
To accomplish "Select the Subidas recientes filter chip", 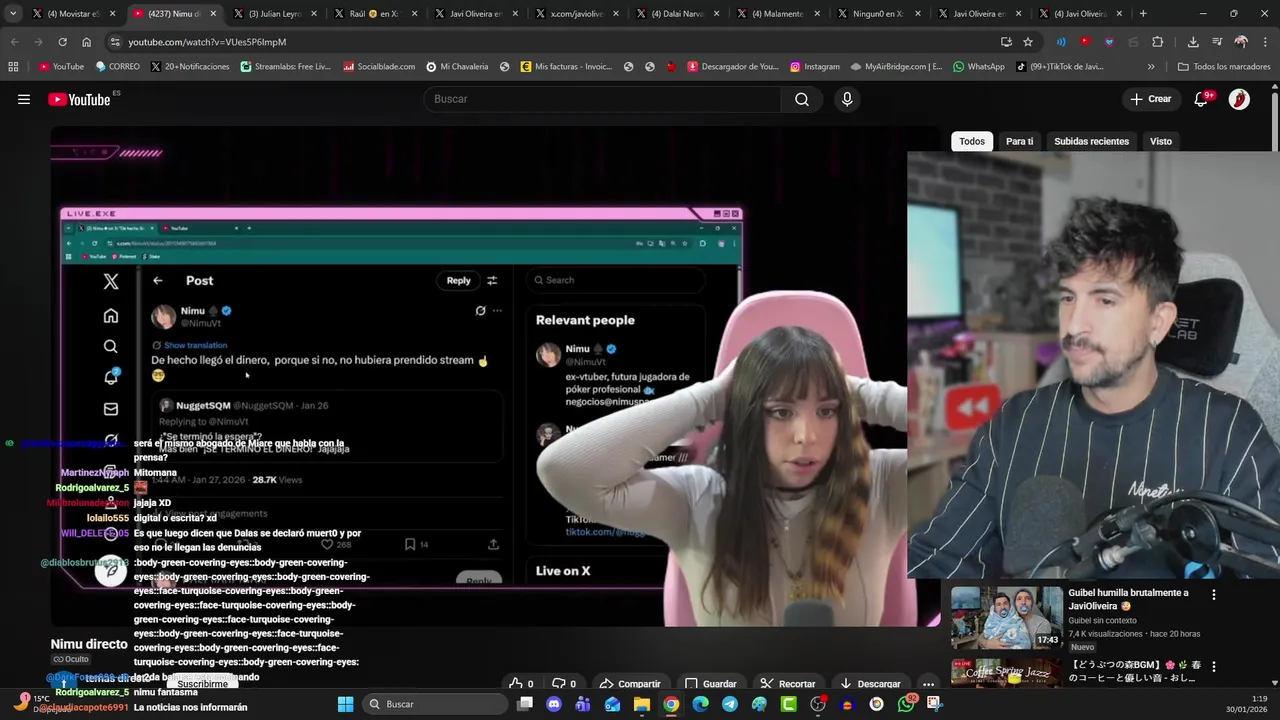I will [x=1091, y=141].
